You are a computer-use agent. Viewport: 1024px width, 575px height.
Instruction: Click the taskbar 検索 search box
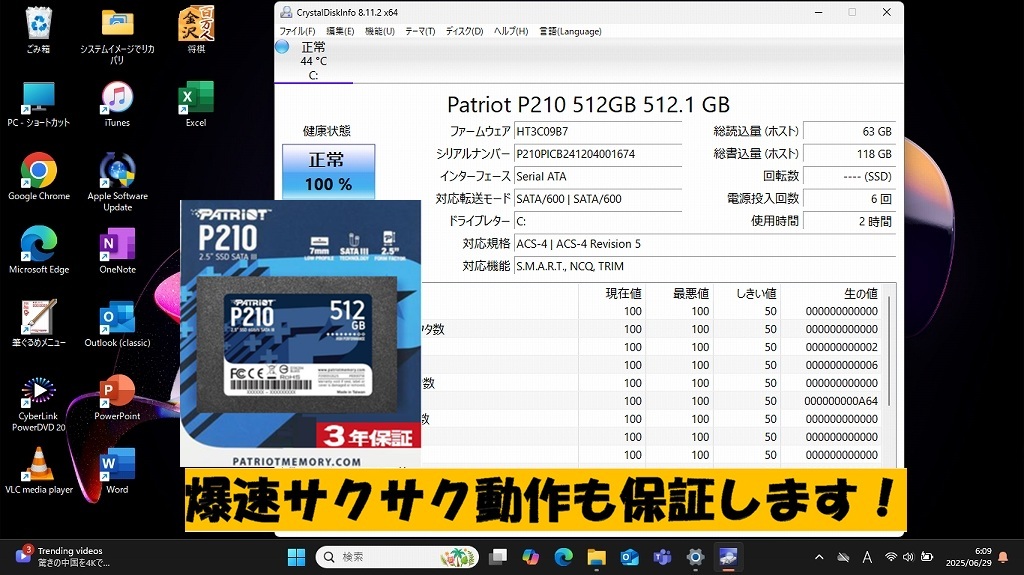point(397,557)
